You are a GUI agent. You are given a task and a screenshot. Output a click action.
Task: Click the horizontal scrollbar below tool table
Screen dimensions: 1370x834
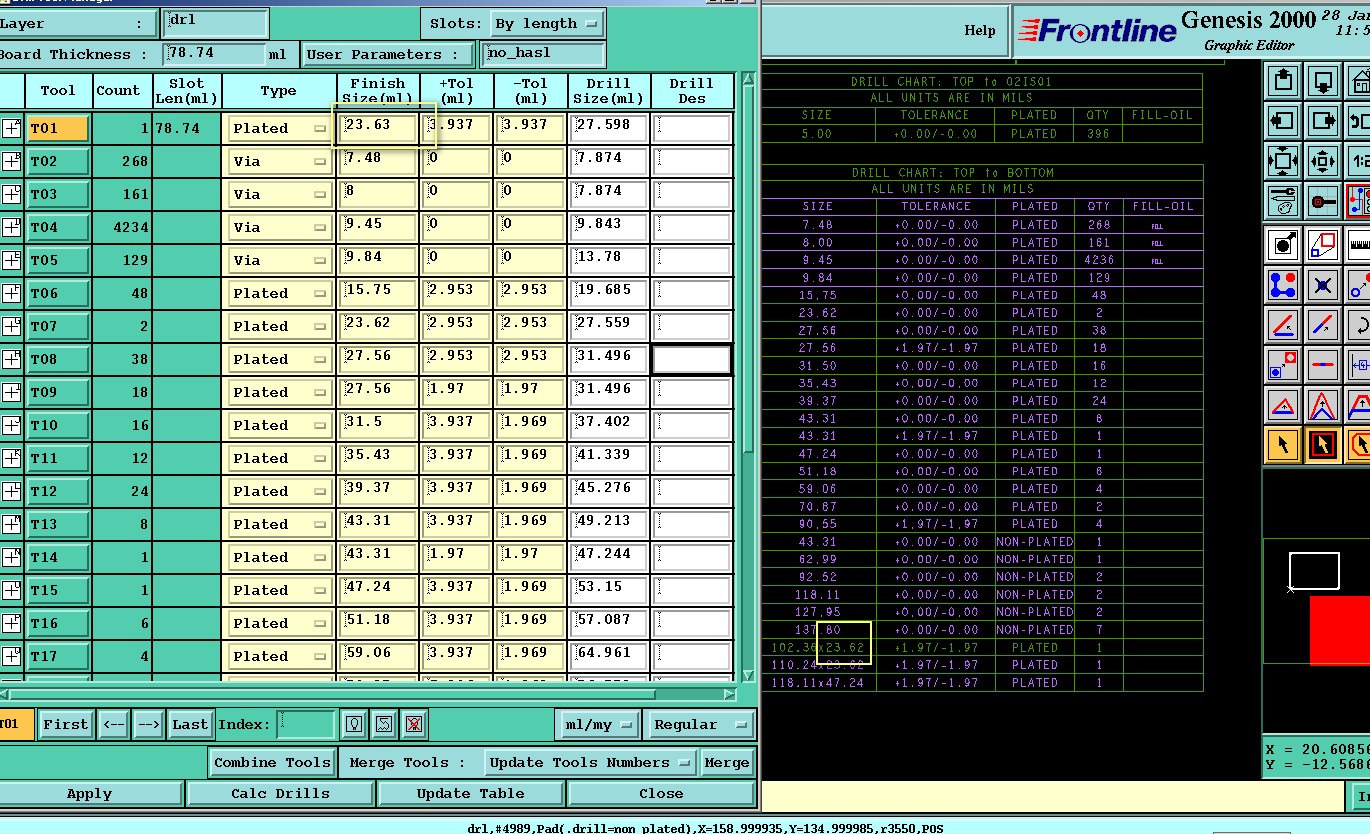pyautogui.click(x=370, y=693)
